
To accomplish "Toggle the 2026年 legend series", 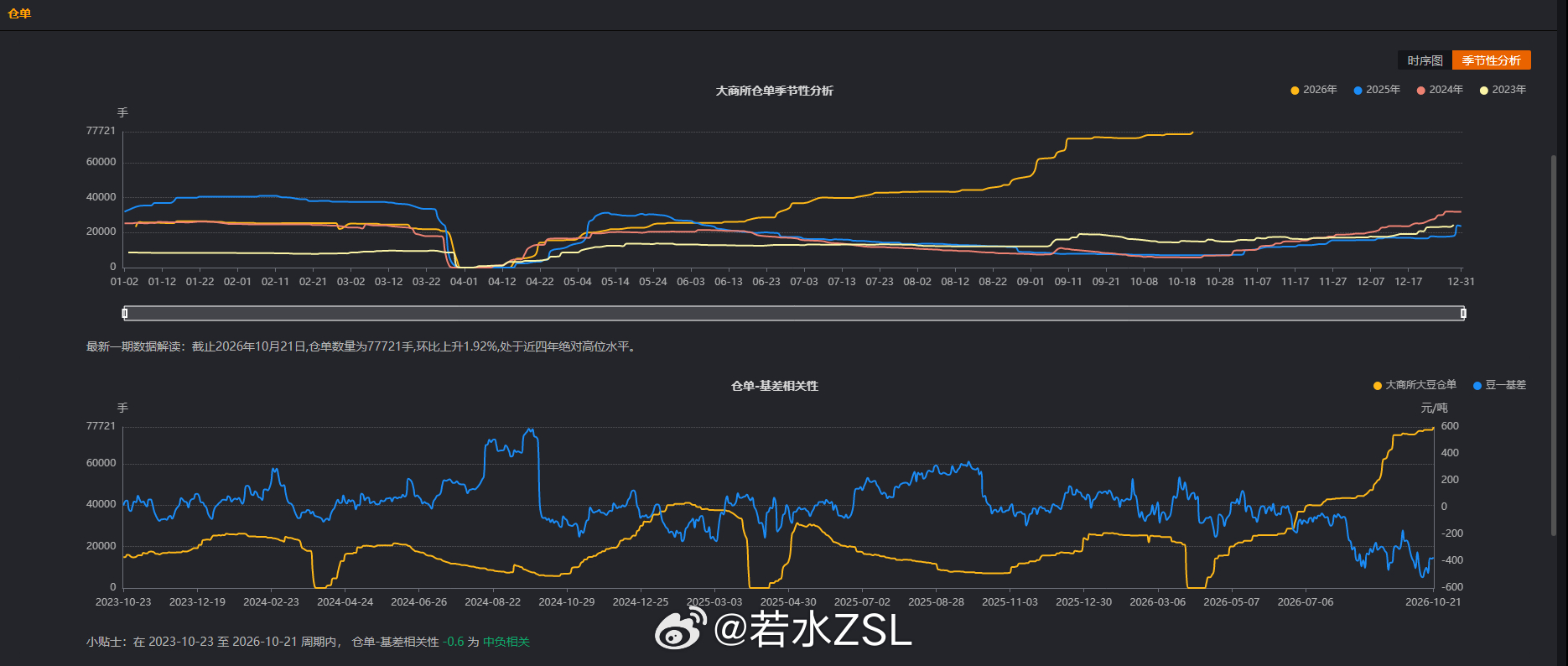I will pyautogui.click(x=1314, y=90).
